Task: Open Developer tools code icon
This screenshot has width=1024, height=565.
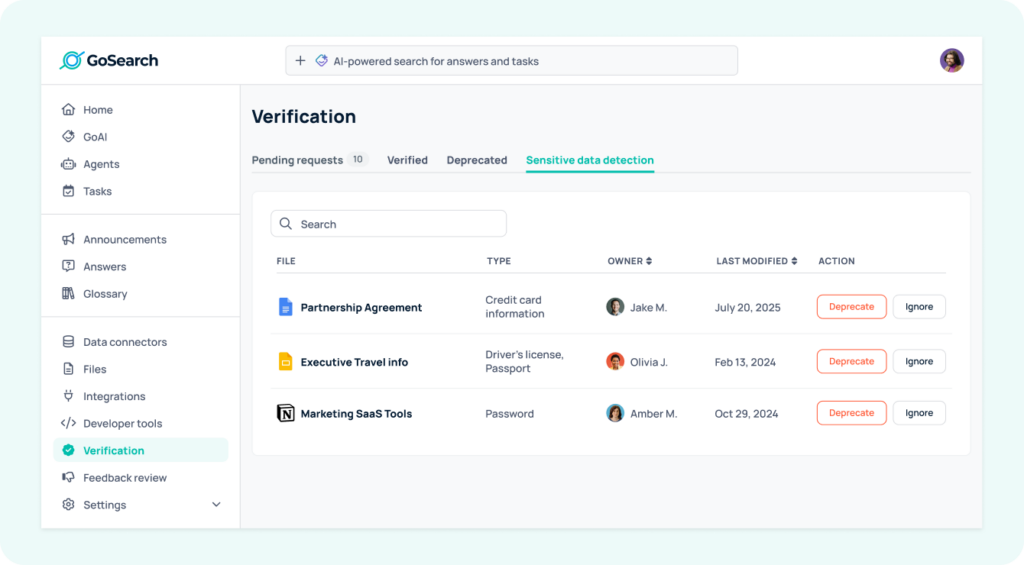Action: click(68, 424)
